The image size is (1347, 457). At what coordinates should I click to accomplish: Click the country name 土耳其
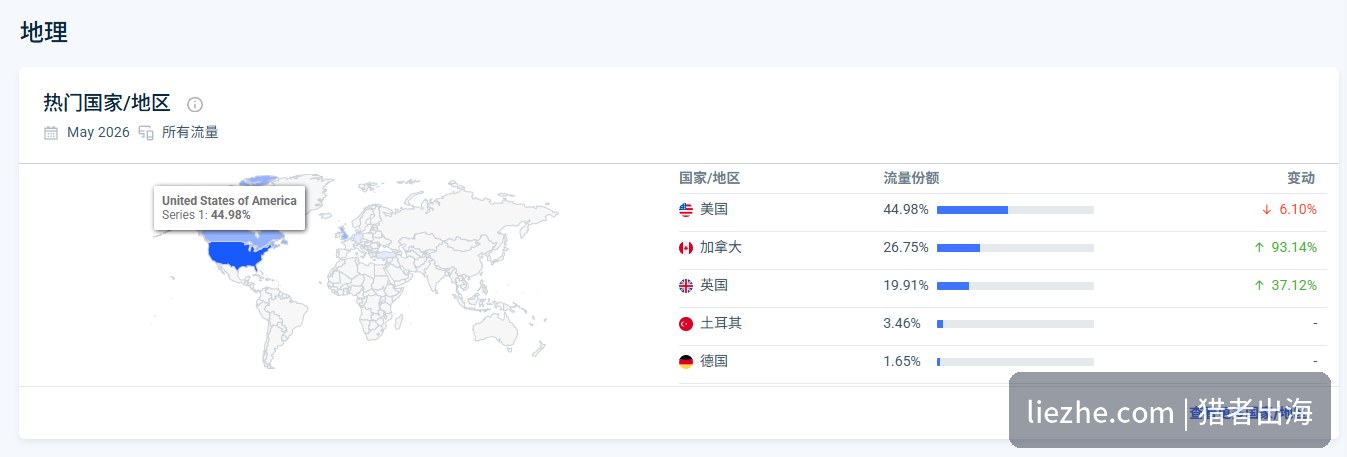tap(721, 324)
